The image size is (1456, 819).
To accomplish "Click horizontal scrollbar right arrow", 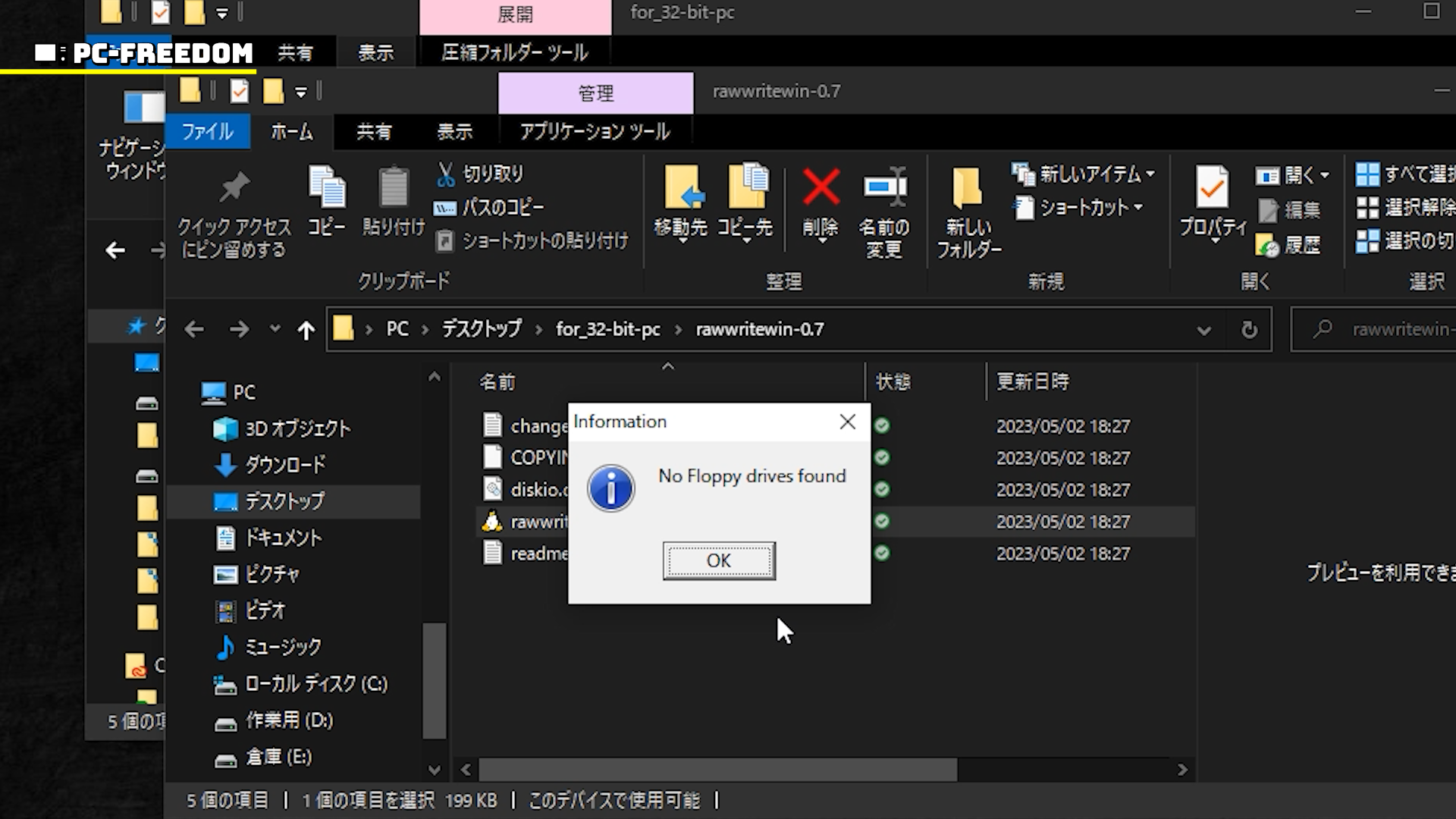I will [x=1182, y=770].
